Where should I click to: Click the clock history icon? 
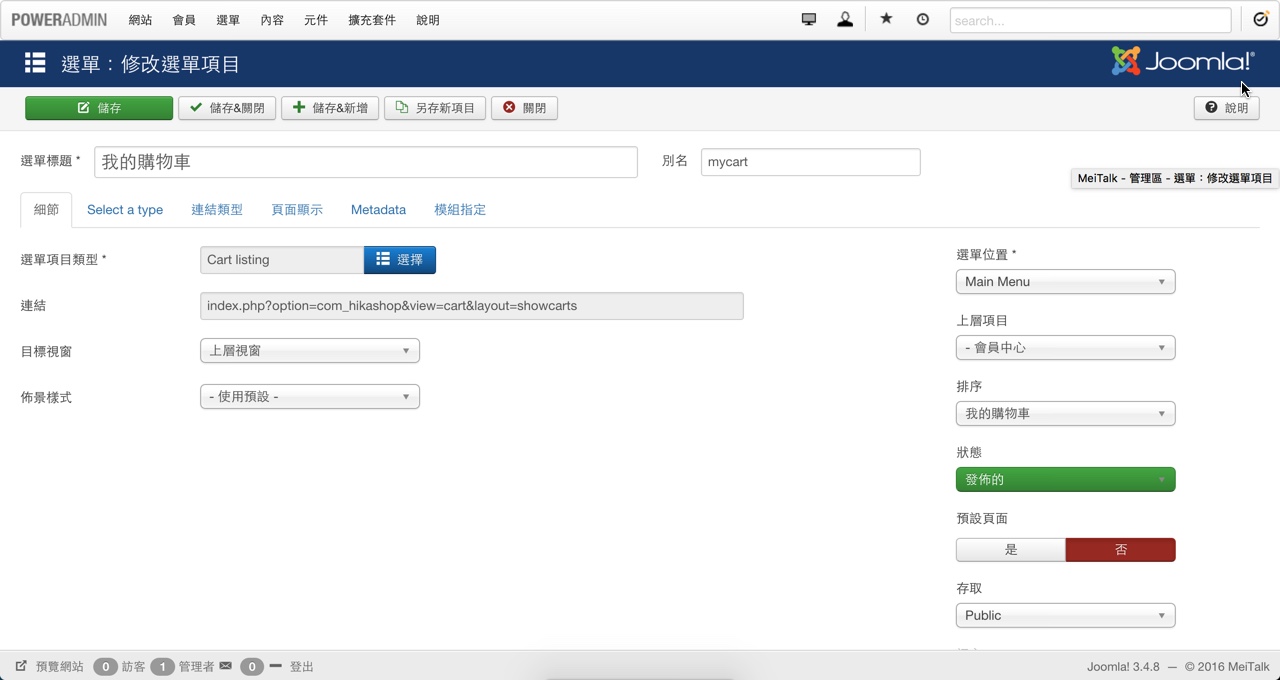pos(922,19)
